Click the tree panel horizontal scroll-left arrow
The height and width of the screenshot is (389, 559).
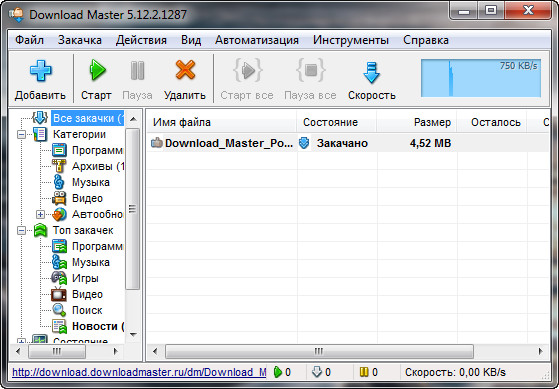[x=18, y=352]
